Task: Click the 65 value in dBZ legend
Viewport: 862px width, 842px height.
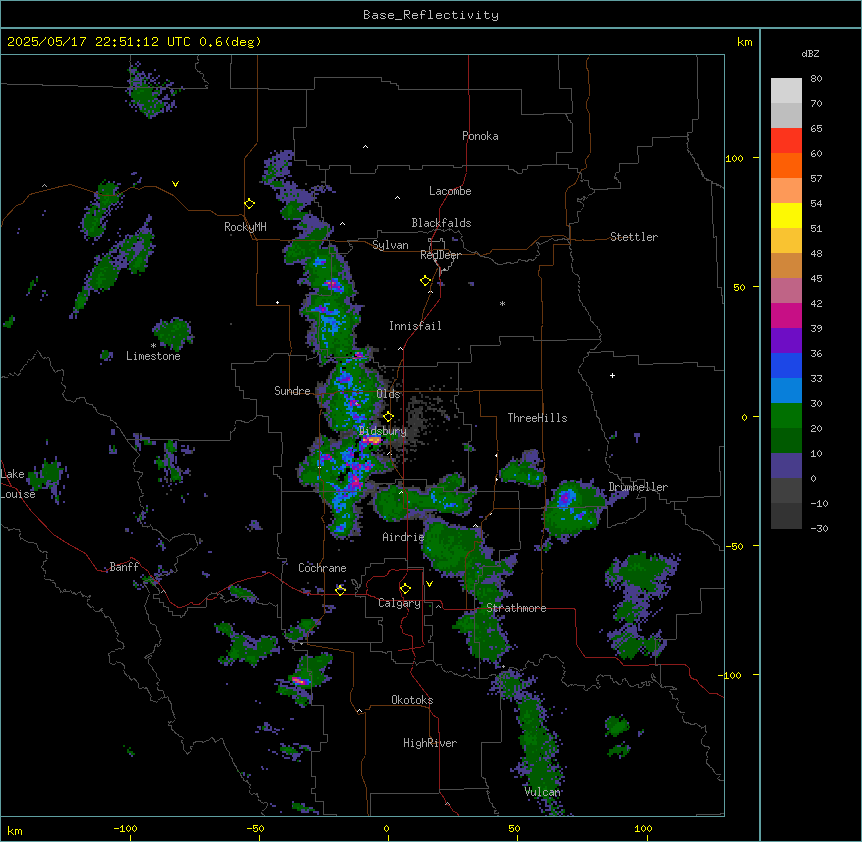Action: (x=816, y=128)
